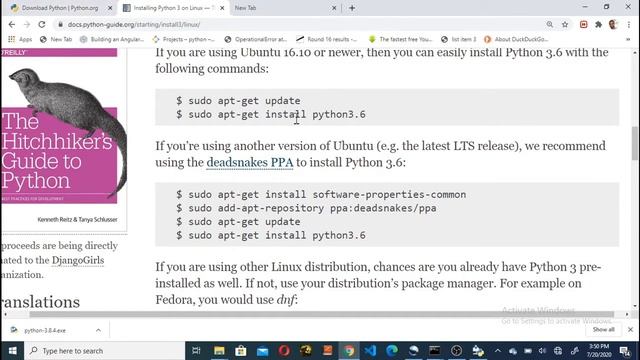Go back using the browser back arrow

click(x=11, y=24)
